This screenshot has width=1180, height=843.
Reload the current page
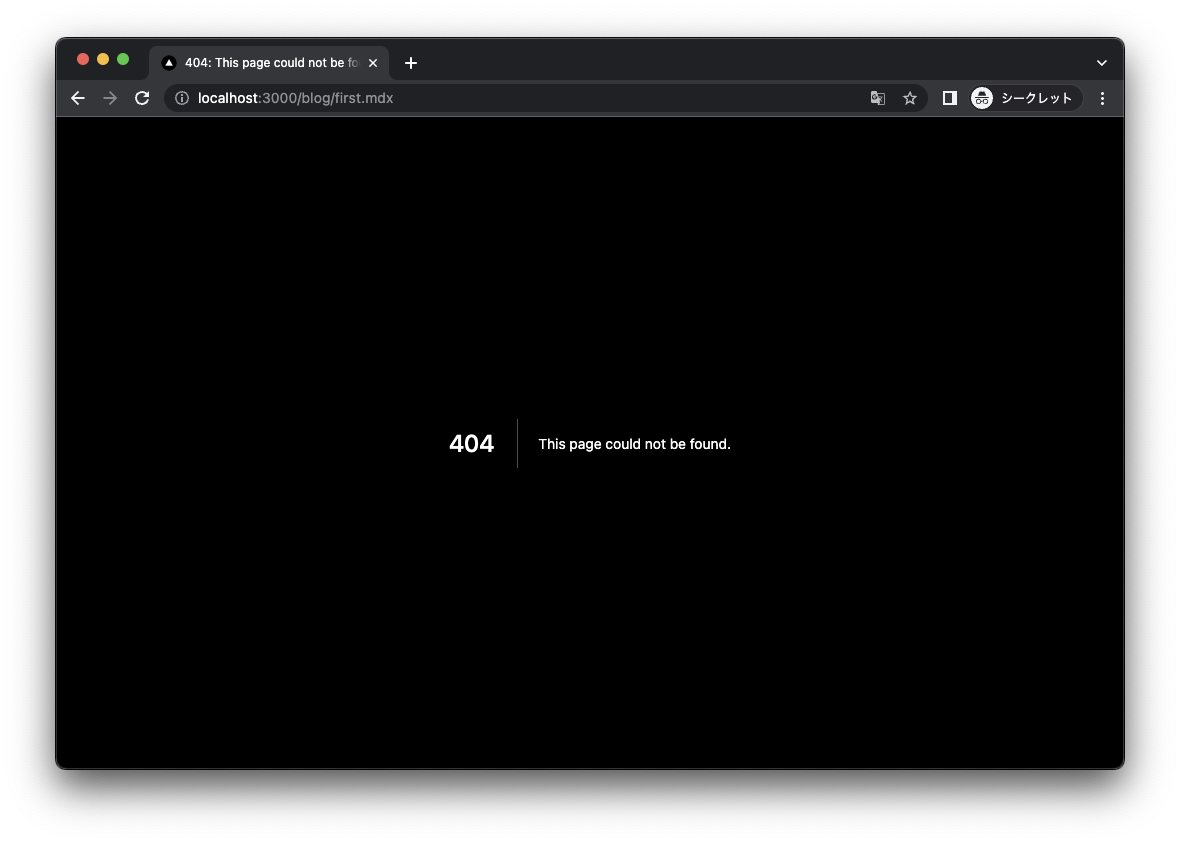142,99
